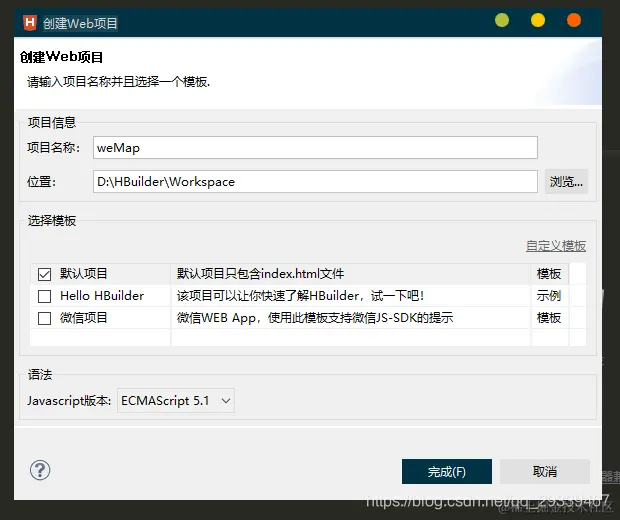This screenshot has width=620, height=520.
Task: Click the 模板 type cell of 微信项目
Action: (548, 318)
